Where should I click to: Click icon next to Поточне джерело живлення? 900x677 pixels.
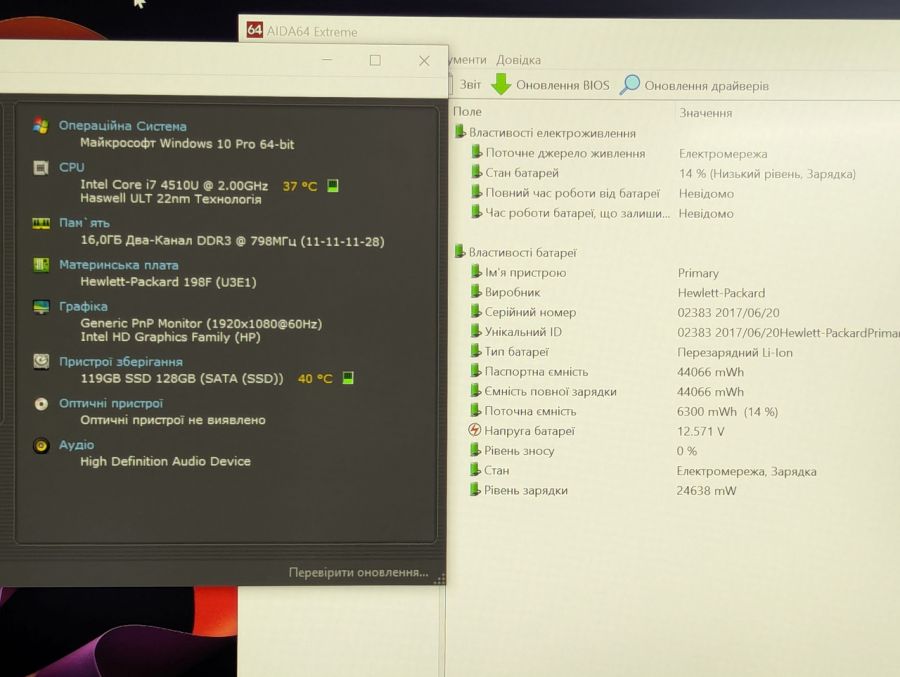476,152
